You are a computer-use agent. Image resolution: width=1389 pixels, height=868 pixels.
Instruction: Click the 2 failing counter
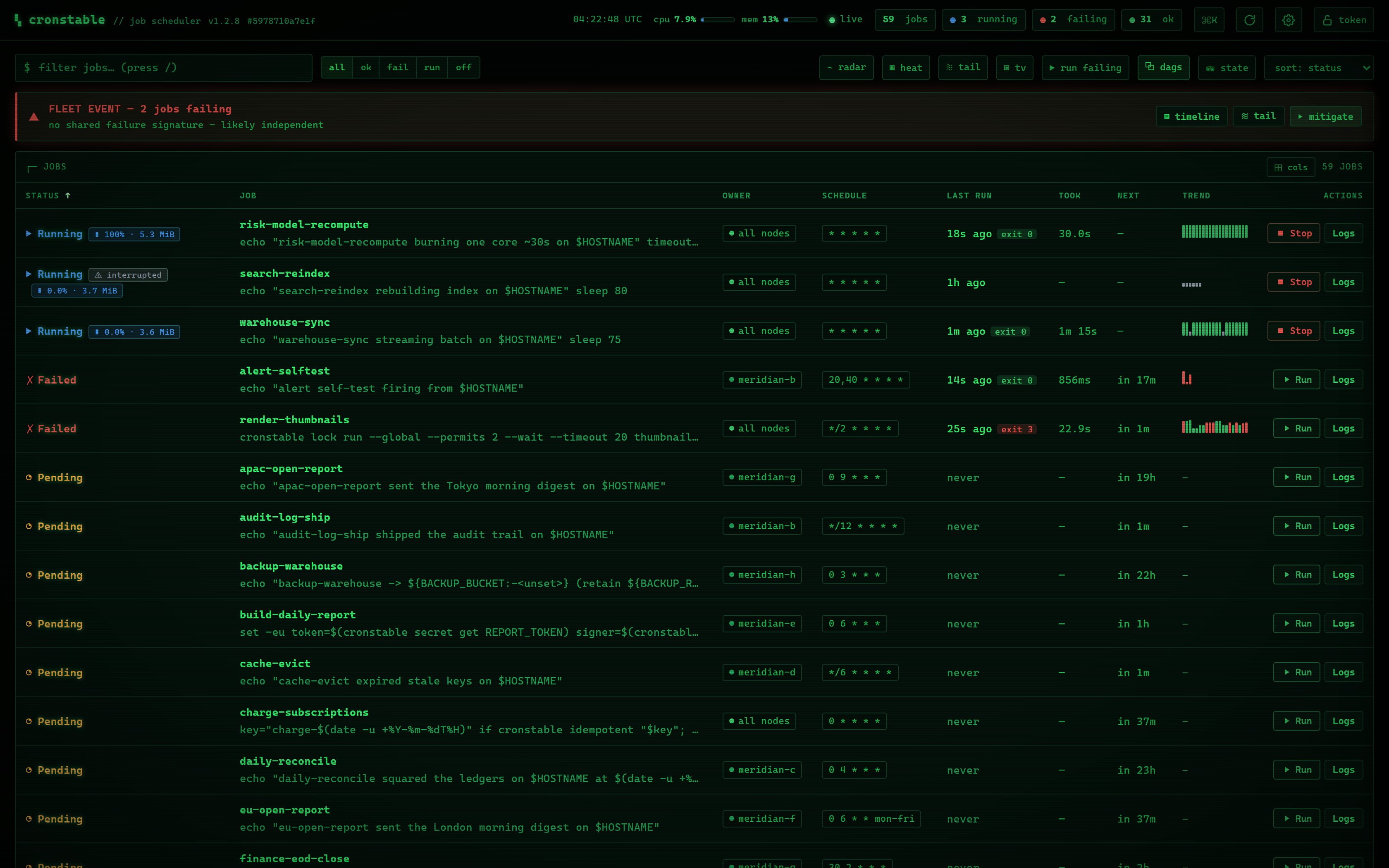coord(1073,19)
